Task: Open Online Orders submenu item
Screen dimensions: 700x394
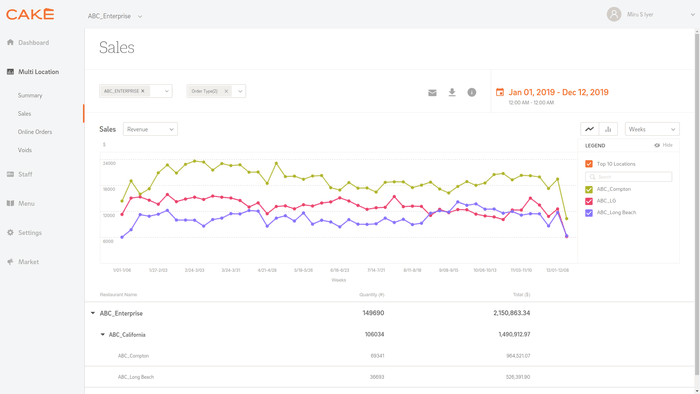Action: click(35, 132)
